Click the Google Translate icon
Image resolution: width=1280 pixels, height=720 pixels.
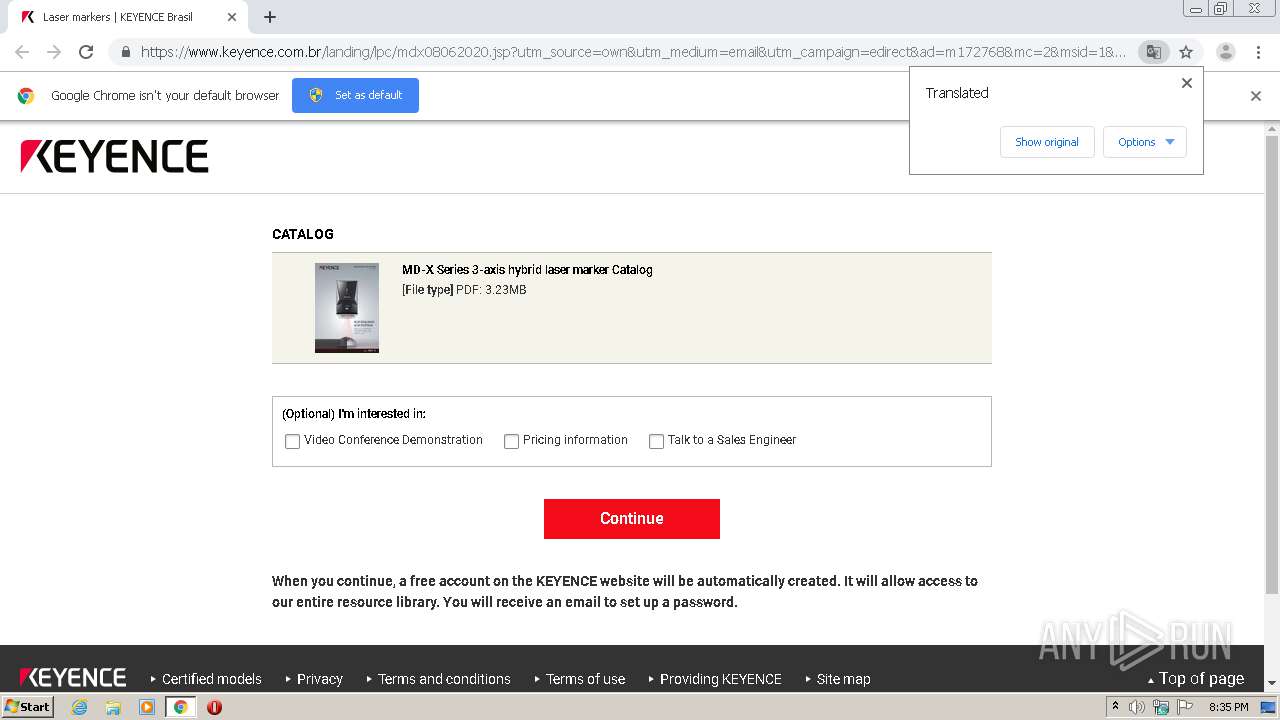pyautogui.click(x=1153, y=52)
